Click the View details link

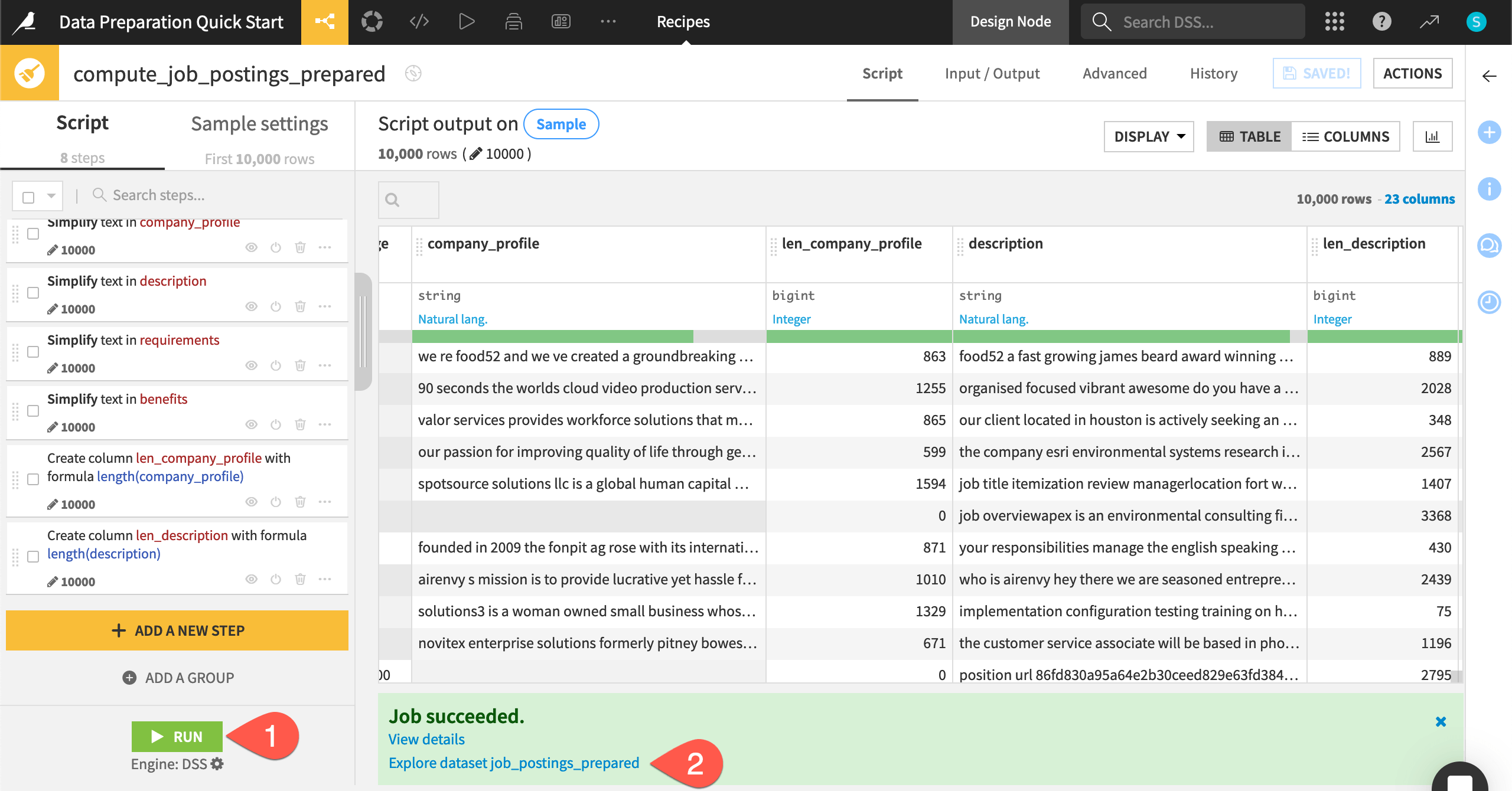pos(426,739)
